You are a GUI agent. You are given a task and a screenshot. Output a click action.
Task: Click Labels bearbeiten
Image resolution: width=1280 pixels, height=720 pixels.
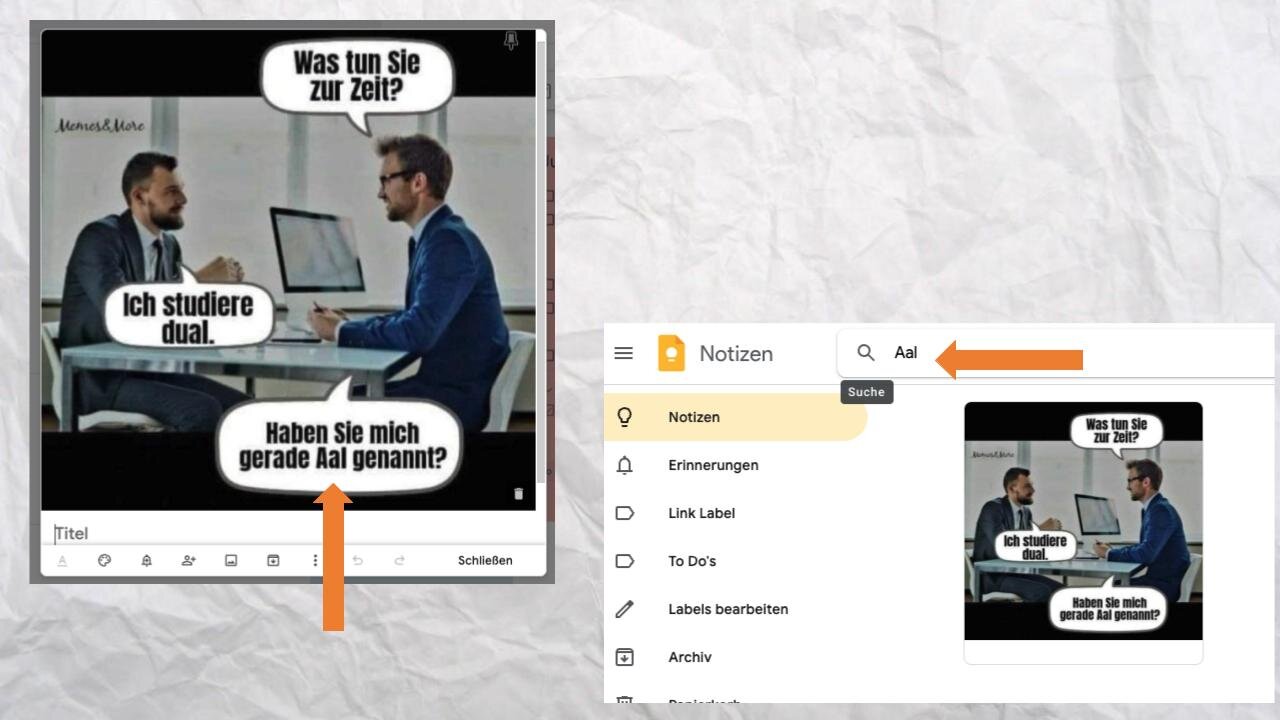(727, 609)
